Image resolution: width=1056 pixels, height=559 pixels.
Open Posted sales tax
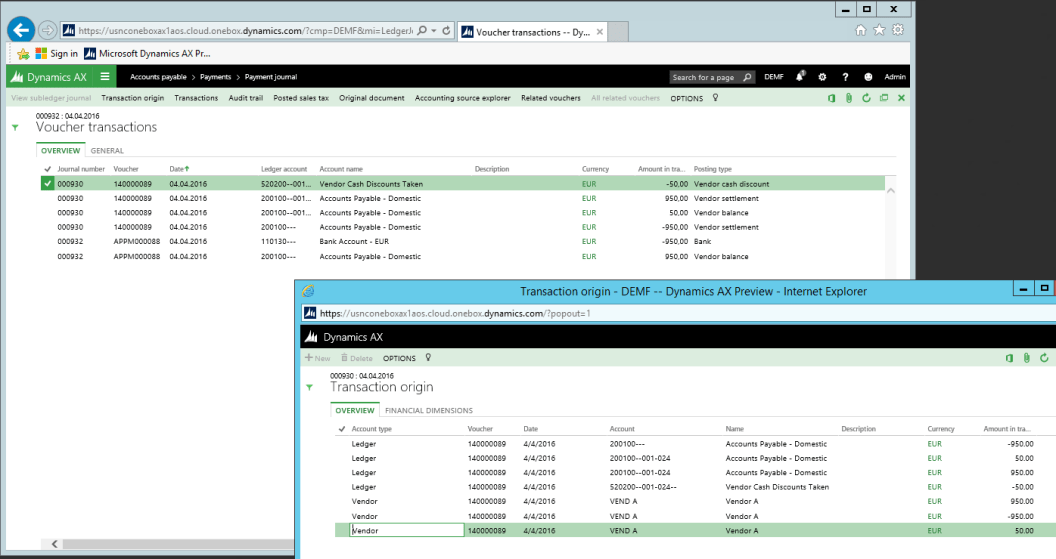pyautogui.click(x=301, y=98)
